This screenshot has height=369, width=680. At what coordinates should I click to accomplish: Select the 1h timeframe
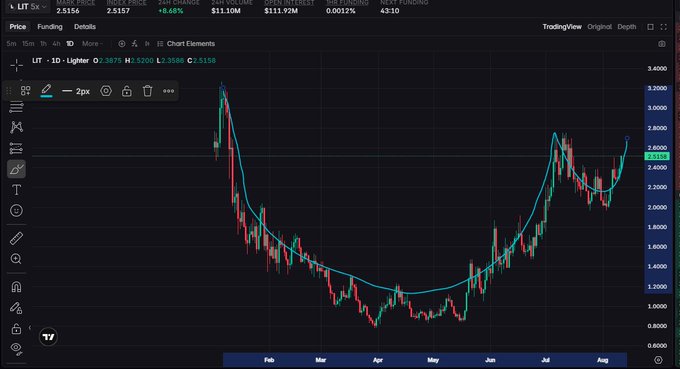(43, 44)
